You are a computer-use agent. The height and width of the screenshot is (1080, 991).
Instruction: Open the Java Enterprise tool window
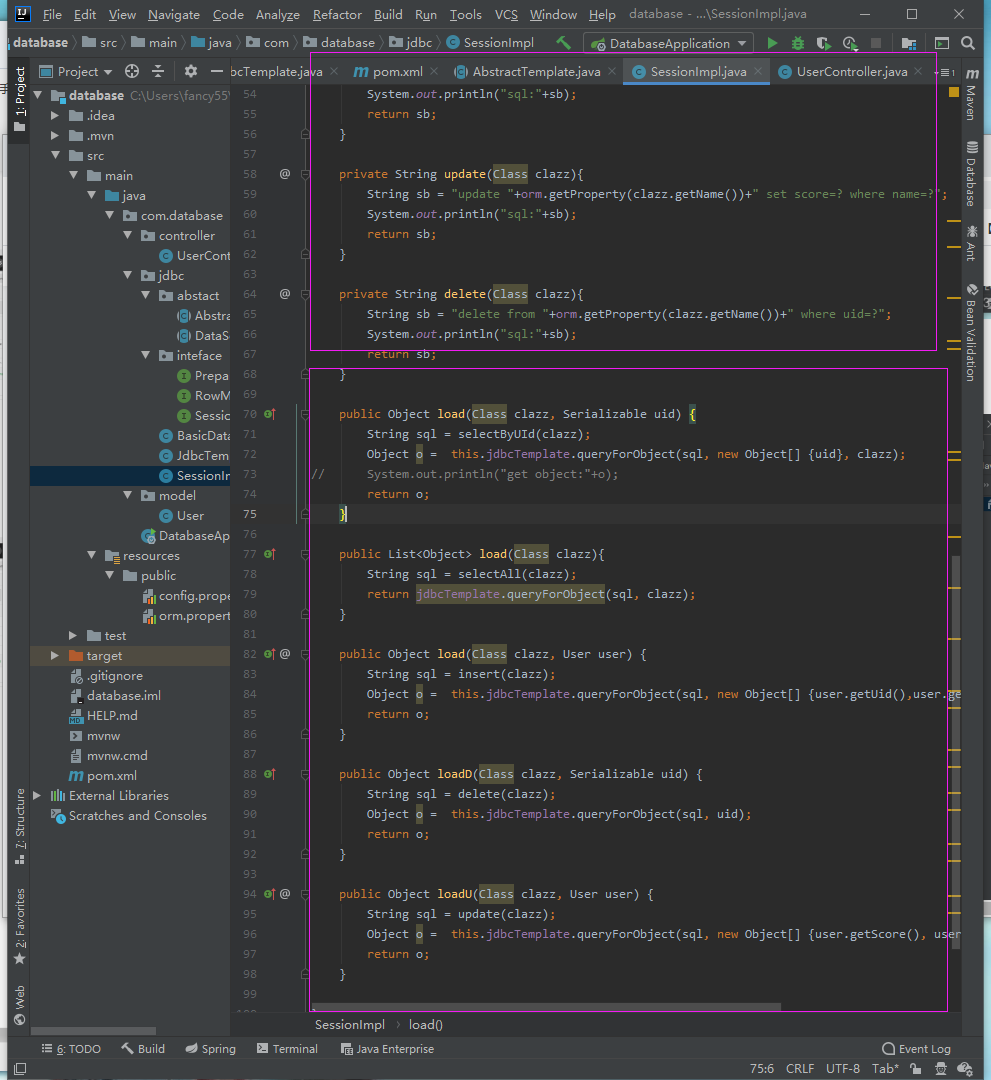[x=388, y=1049]
